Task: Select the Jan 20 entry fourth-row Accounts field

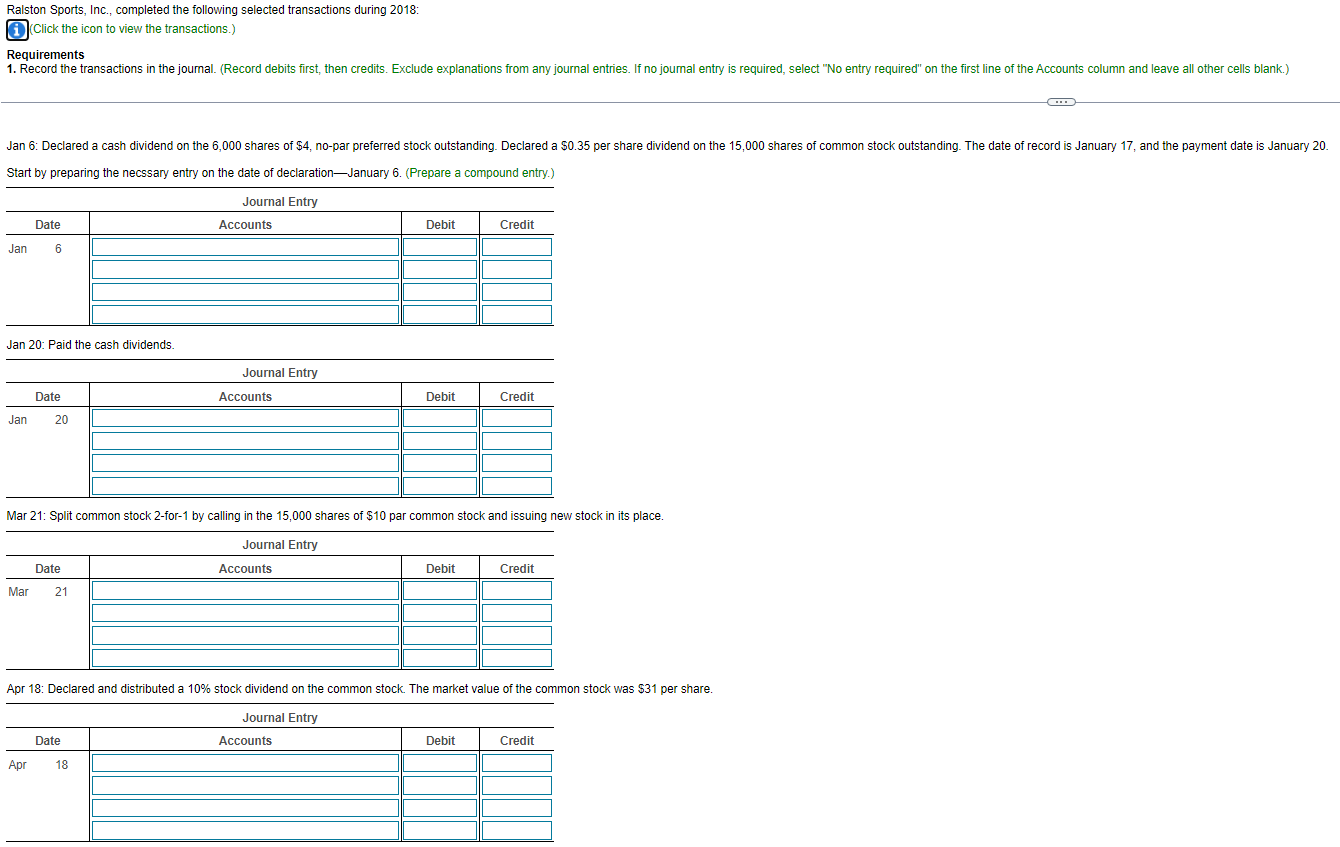Action: coord(246,486)
